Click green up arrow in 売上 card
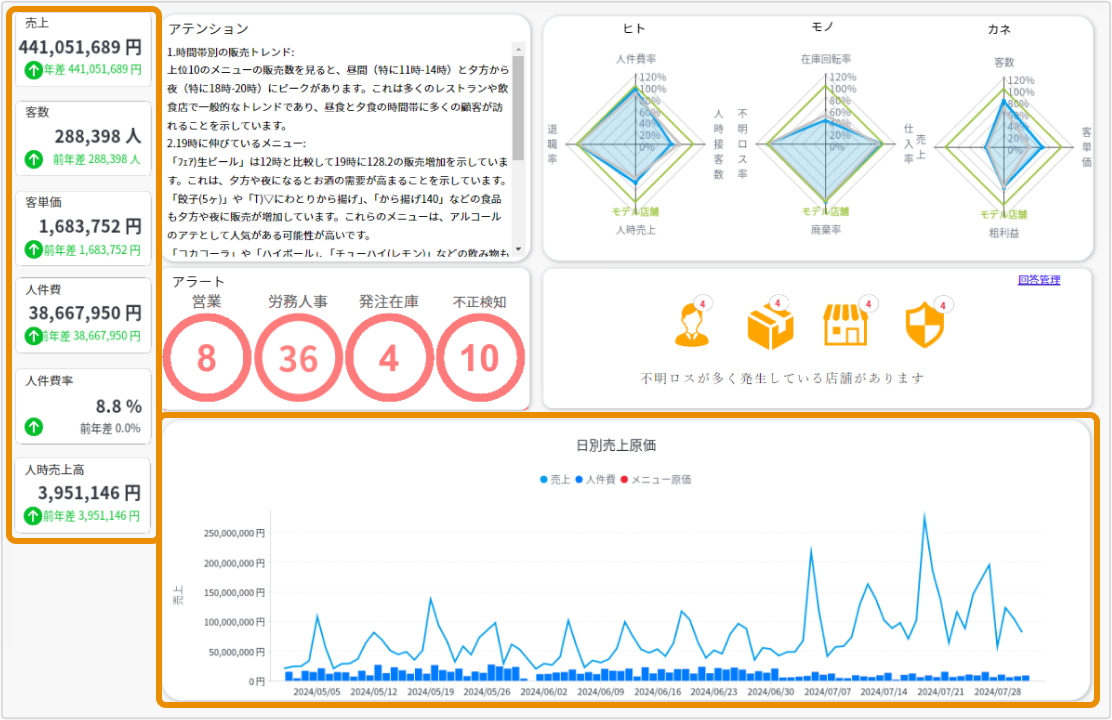 [33, 70]
